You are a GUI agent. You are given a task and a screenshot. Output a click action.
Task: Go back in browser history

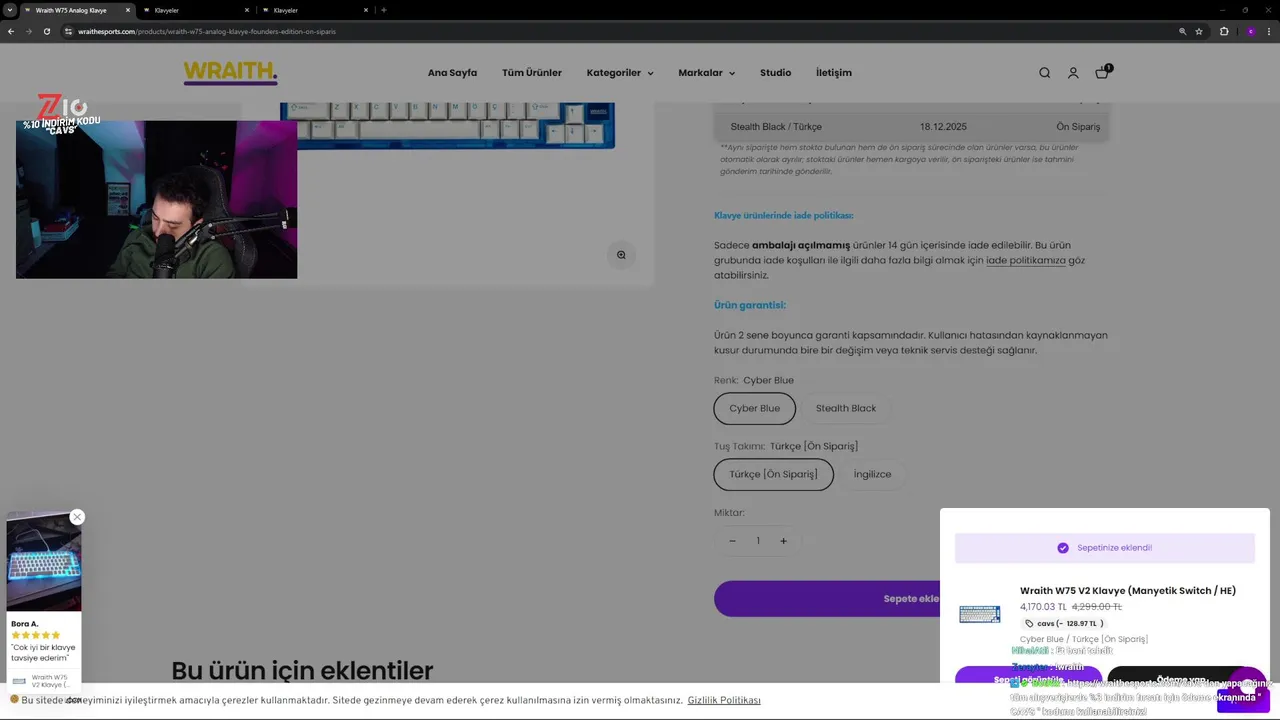click(10, 31)
